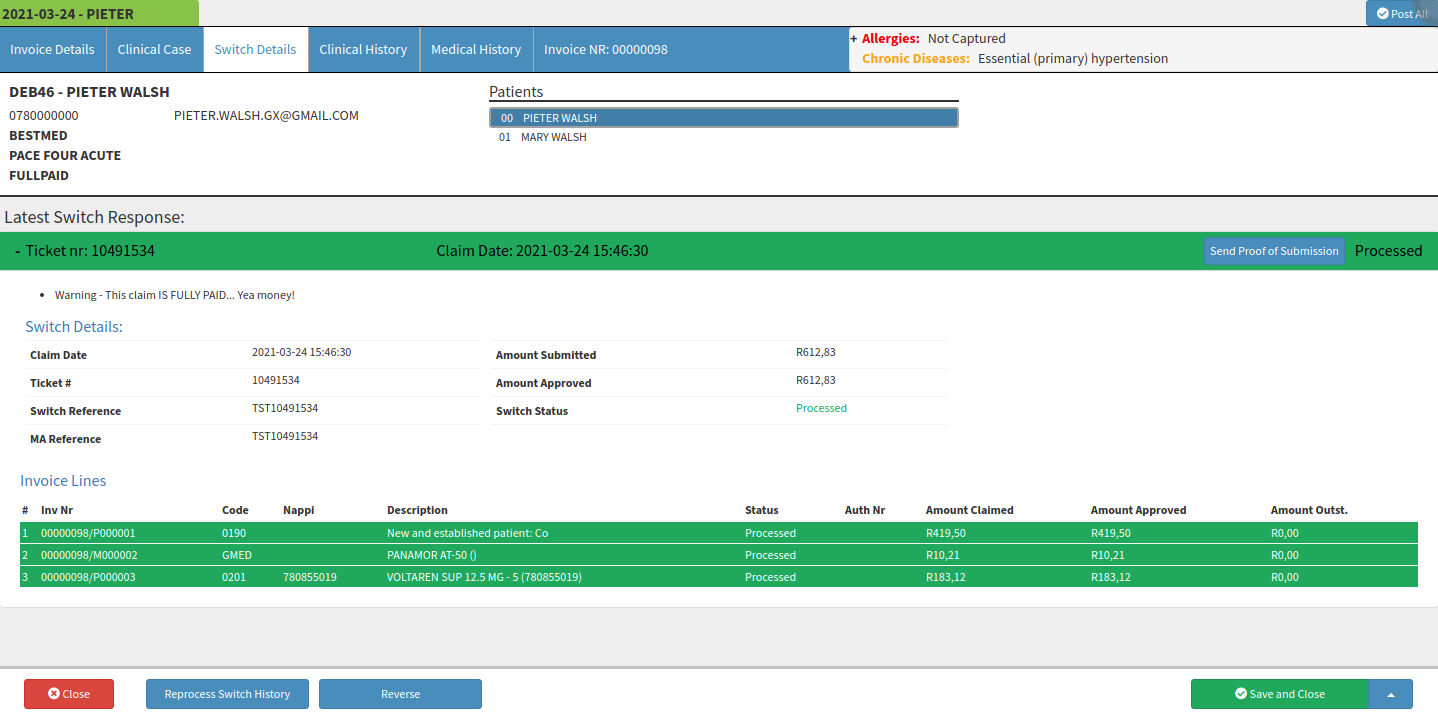This screenshot has height=714, width=1438.
Task: Click Reprocess Switch History button
Action: [x=227, y=694]
